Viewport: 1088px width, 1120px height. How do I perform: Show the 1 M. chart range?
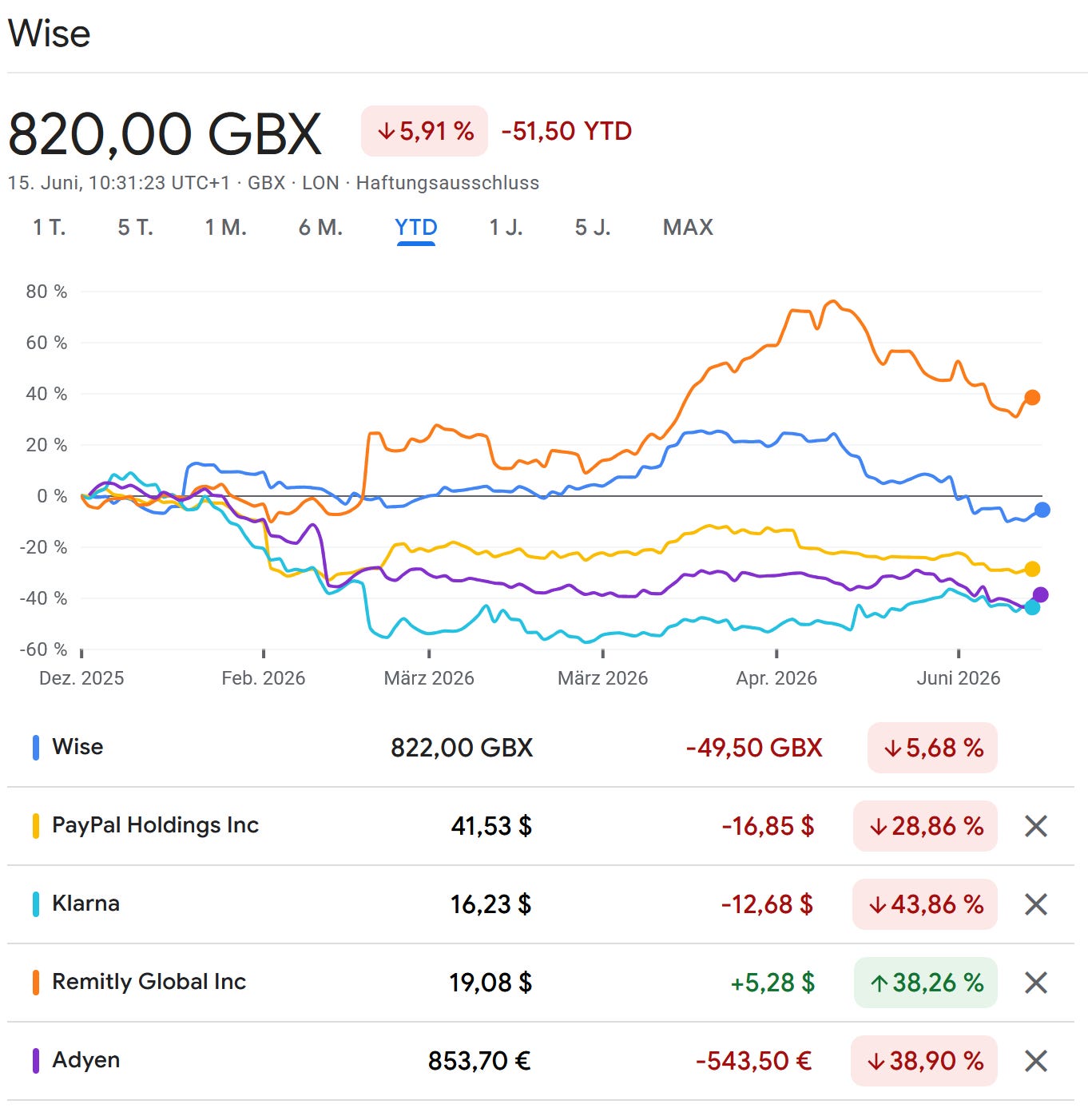point(226,228)
